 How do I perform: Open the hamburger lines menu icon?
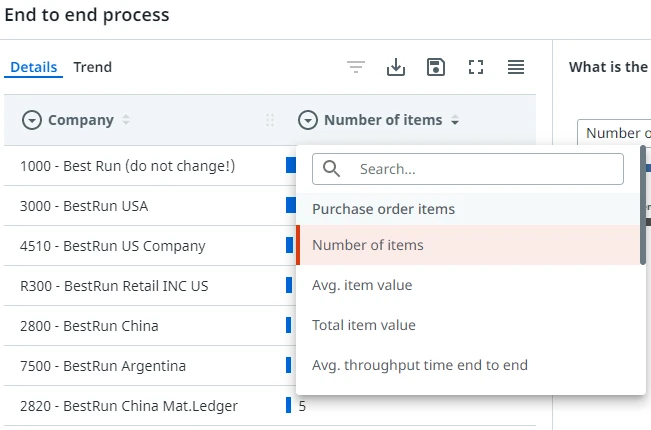point(516,67)
